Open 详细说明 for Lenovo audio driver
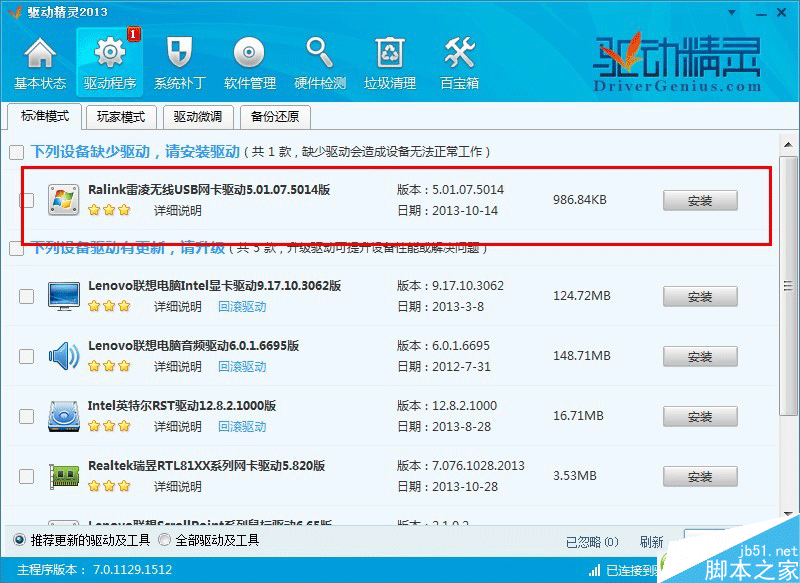This screenshot has height=583, width=800. [x=178, y=367]
